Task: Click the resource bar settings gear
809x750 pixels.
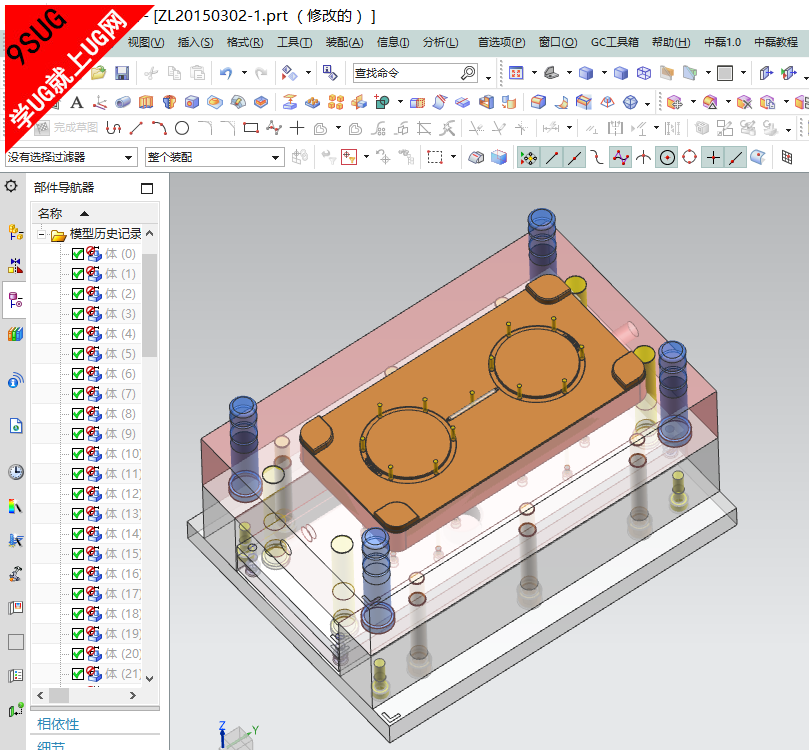Action: [11, 186]
